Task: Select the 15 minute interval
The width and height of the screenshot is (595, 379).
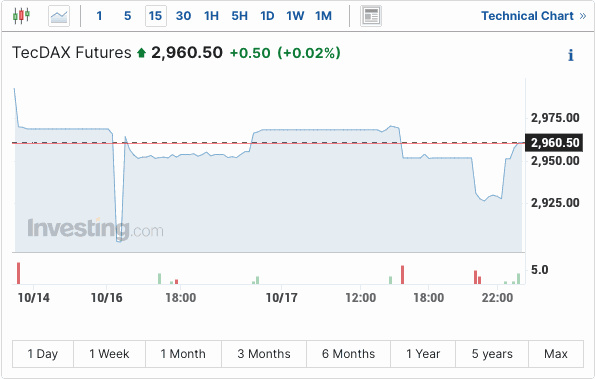Action: pyautogui.click(x=156, y=16)
